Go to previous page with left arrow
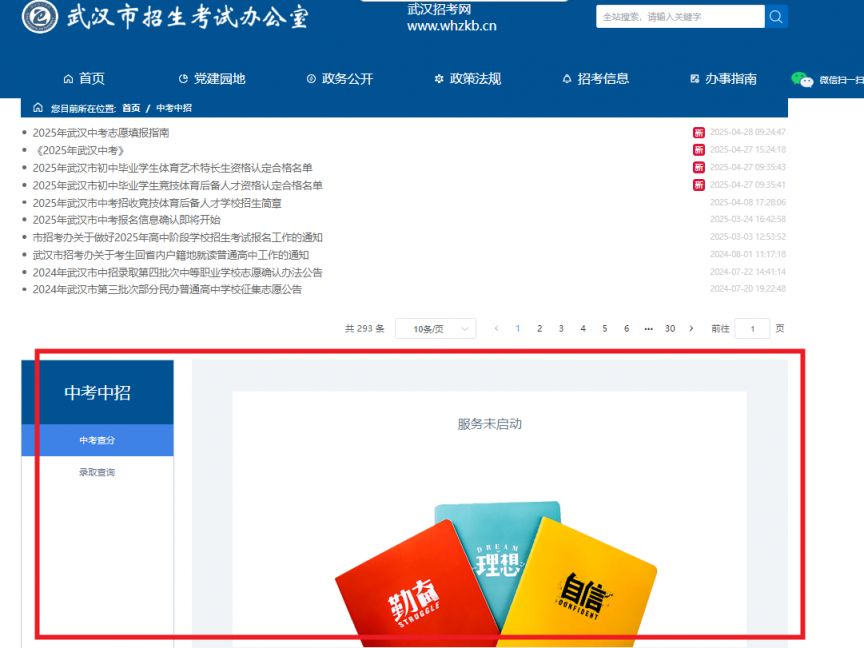Viewport: 864px width, 648px height. (x=496, y=328)
